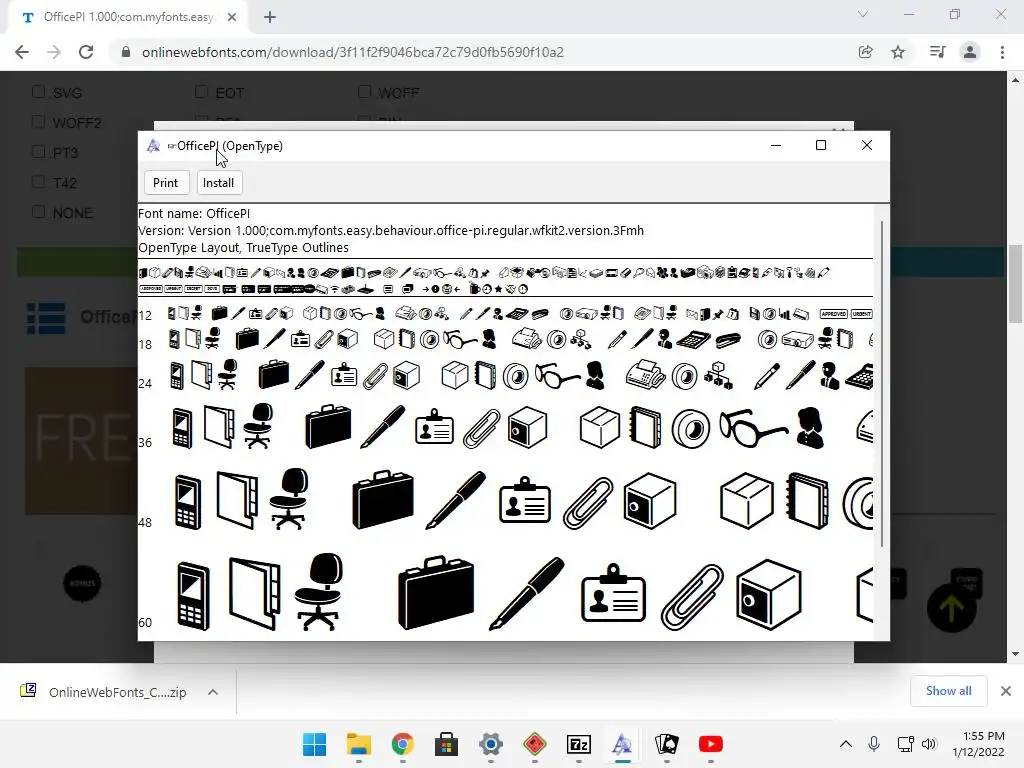Viewport: 1024px width, 768px height.
Task: Share this page icon in address bar
Action: click(866, 52)
